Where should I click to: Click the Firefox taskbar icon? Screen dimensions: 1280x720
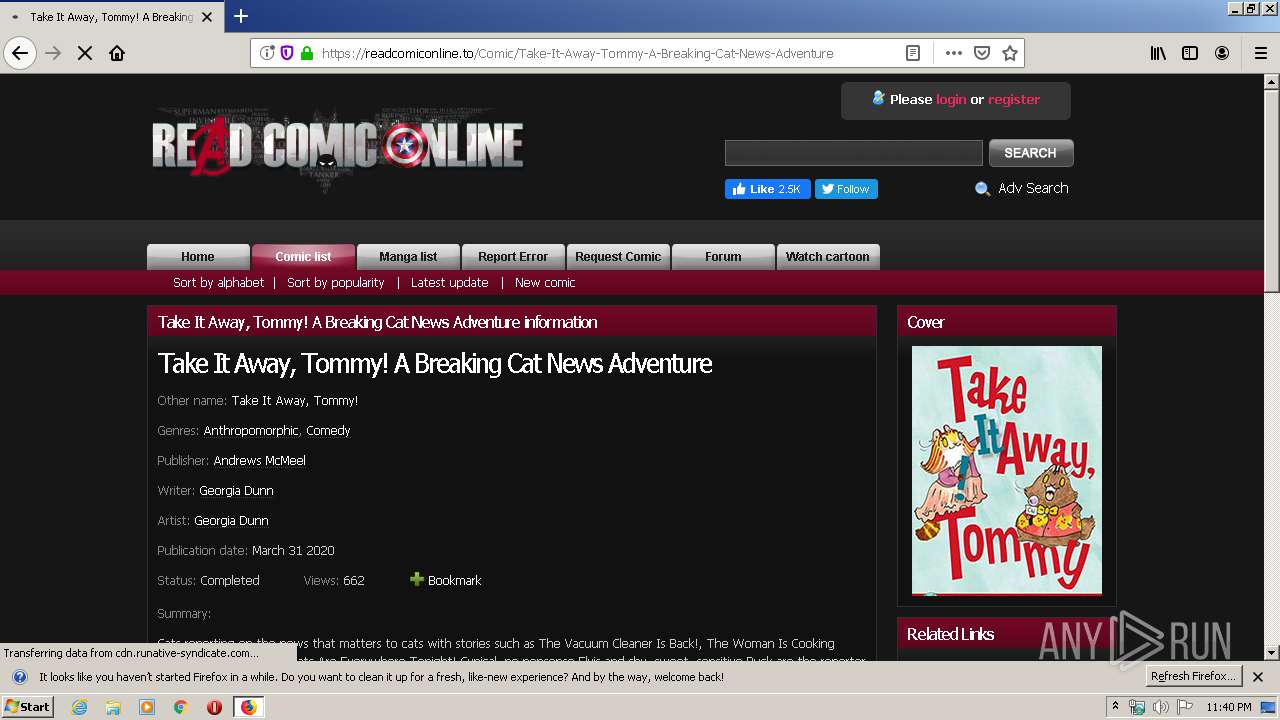point(248,707)
